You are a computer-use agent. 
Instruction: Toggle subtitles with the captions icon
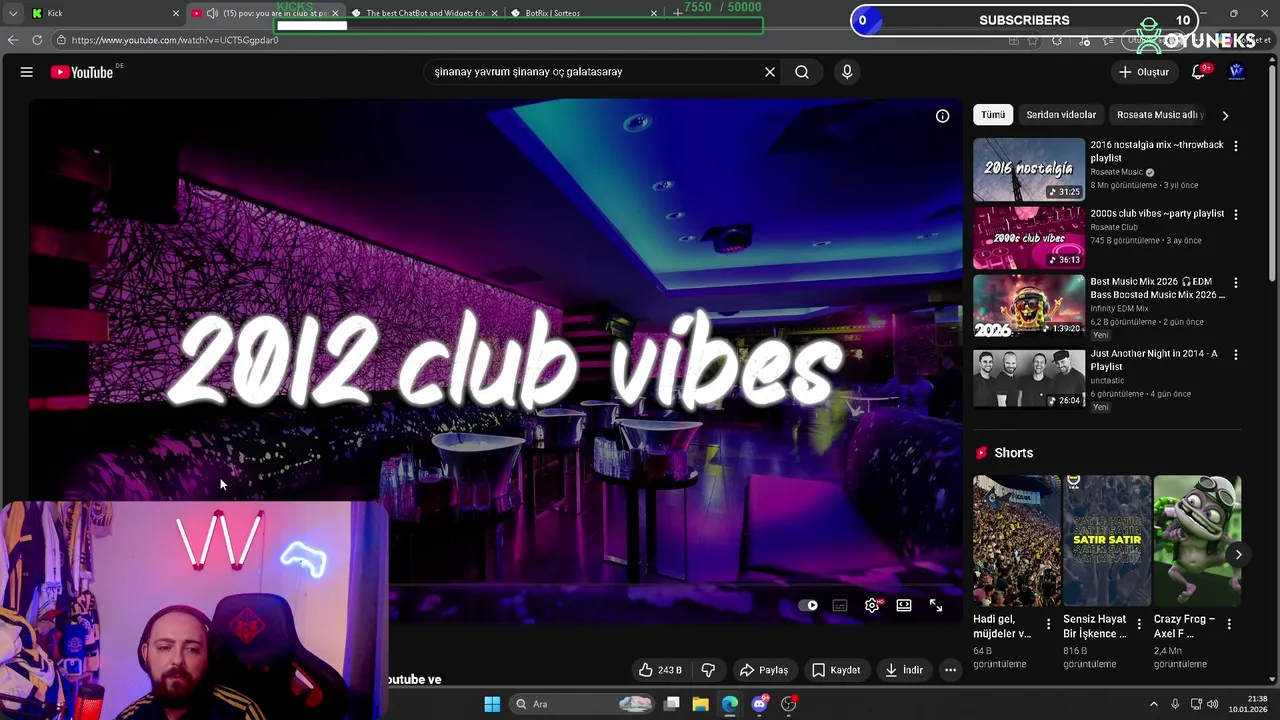840,605
